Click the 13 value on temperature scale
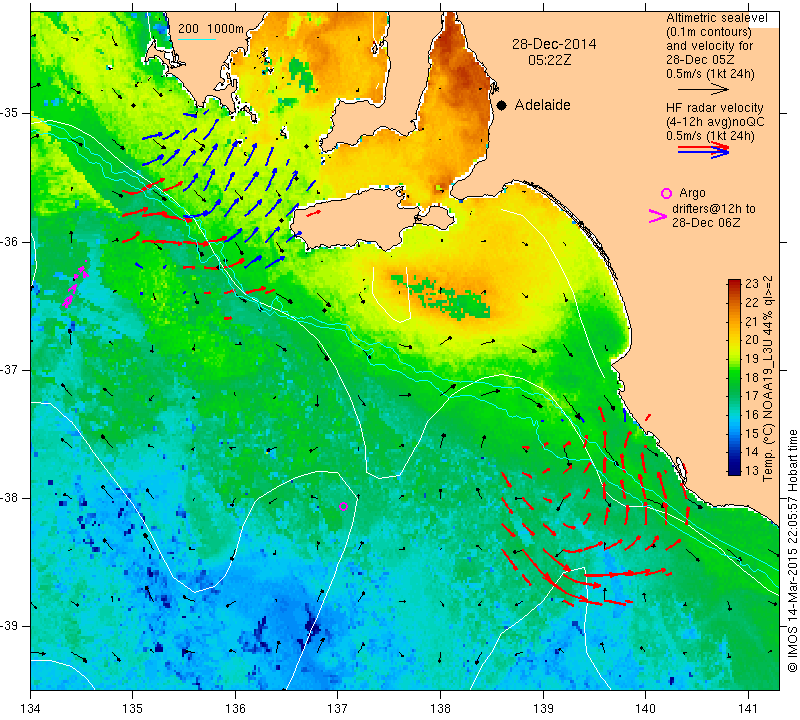Viewport: 800px width, 720px height. [752, 470]
